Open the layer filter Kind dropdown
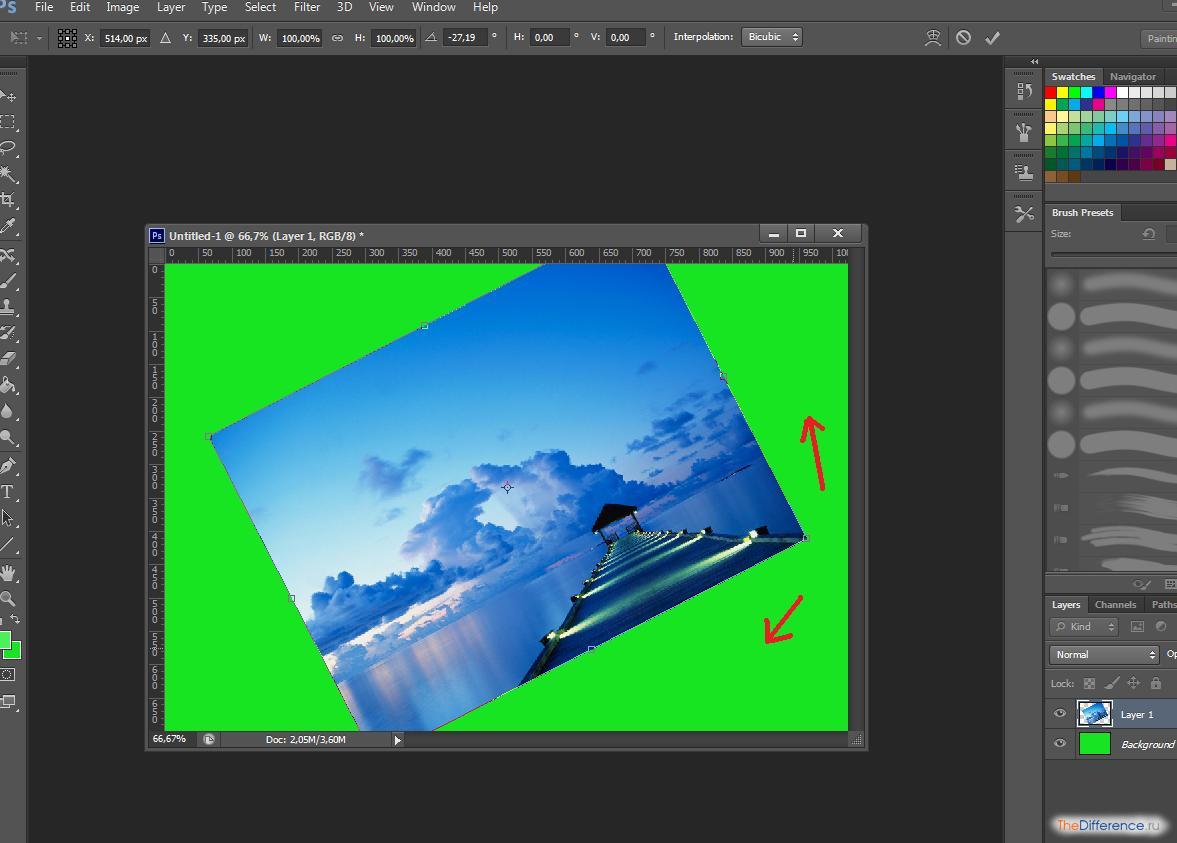Screen dimensions: 1177x843 tap(1084, 626)
